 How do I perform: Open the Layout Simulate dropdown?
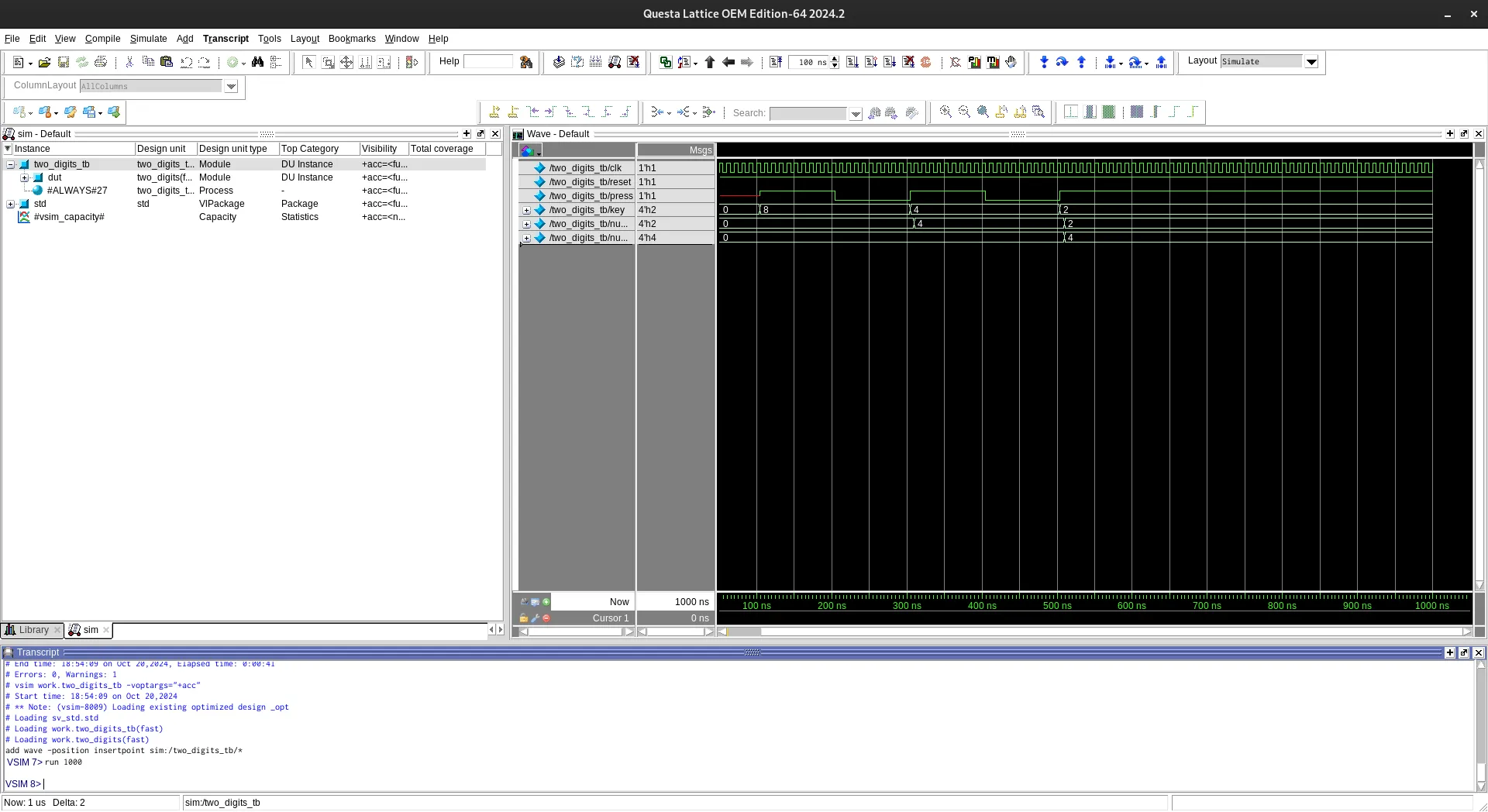pyautogui.click(x=1312, y=62)
